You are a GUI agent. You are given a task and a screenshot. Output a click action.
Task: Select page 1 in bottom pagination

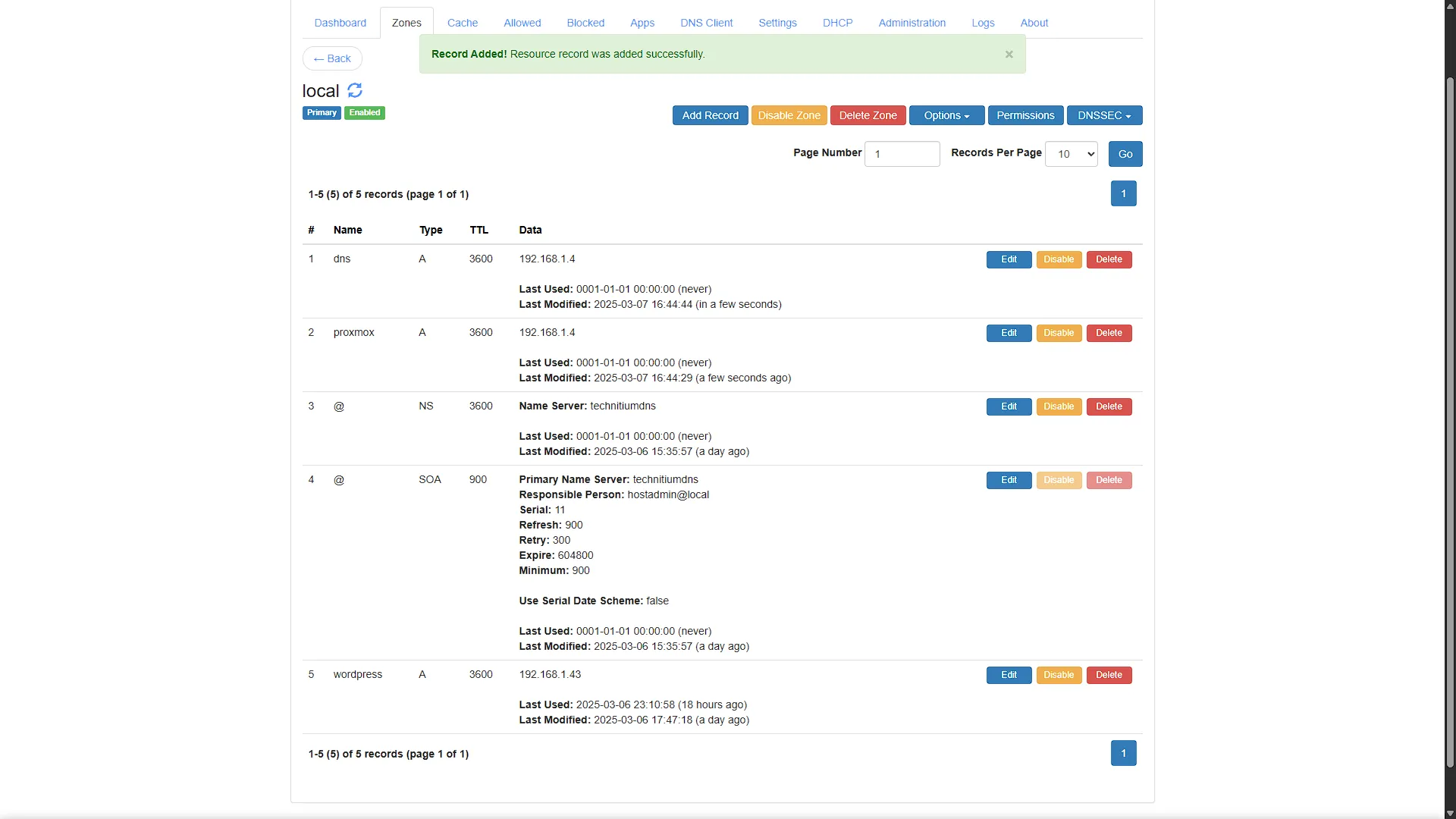1124,753
